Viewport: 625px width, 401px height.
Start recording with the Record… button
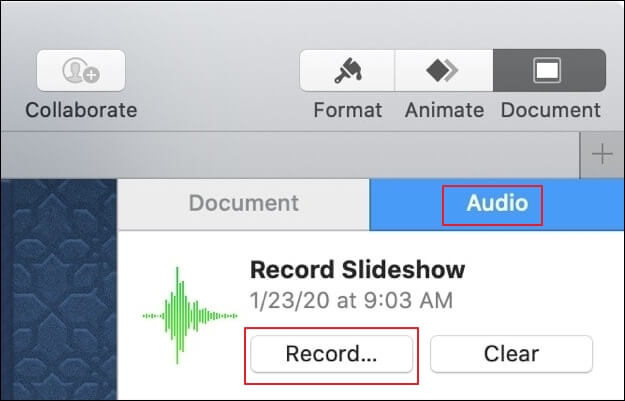(x=332, y=354)
